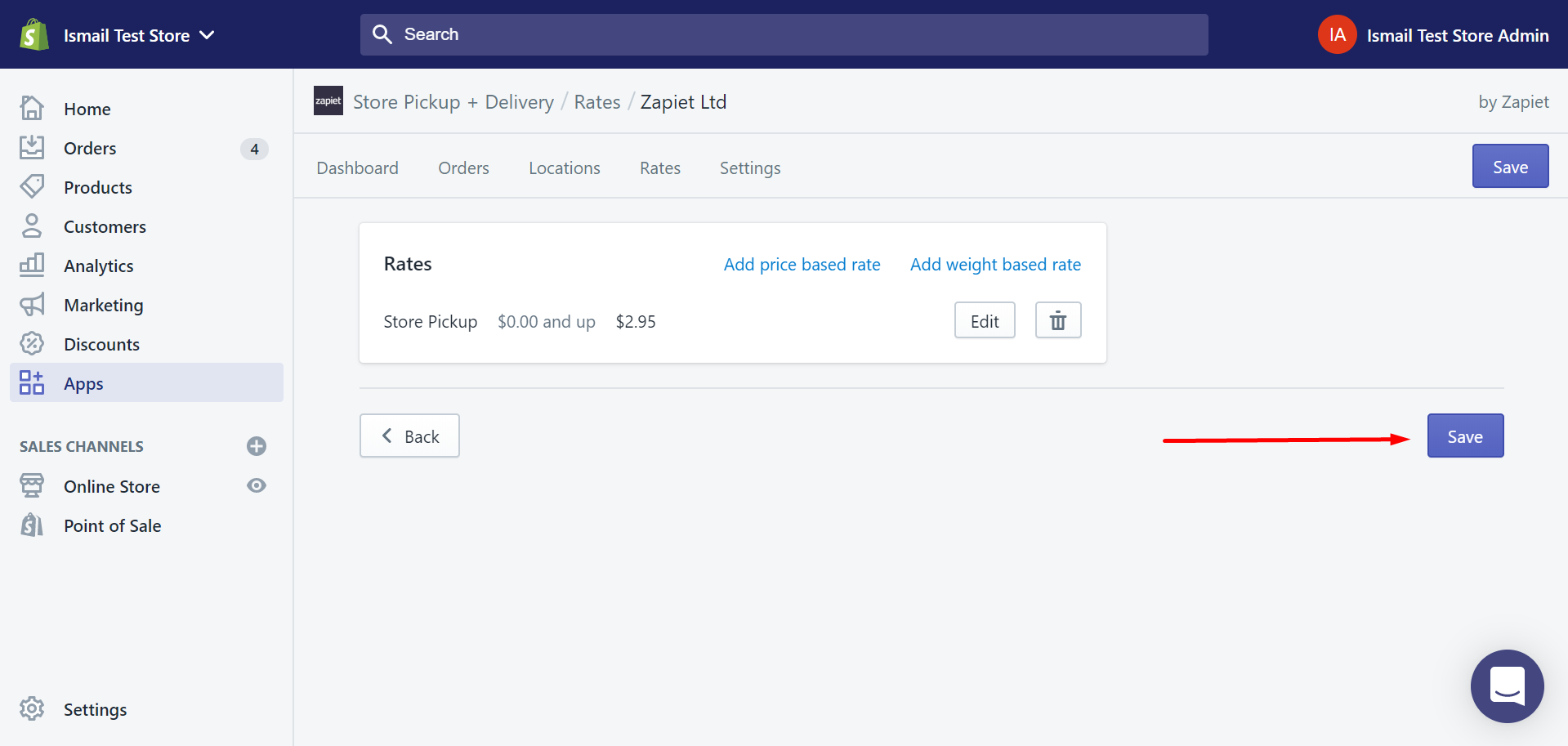
Task: Switch to the app Settings tab
Action: (x=750, y=168)
